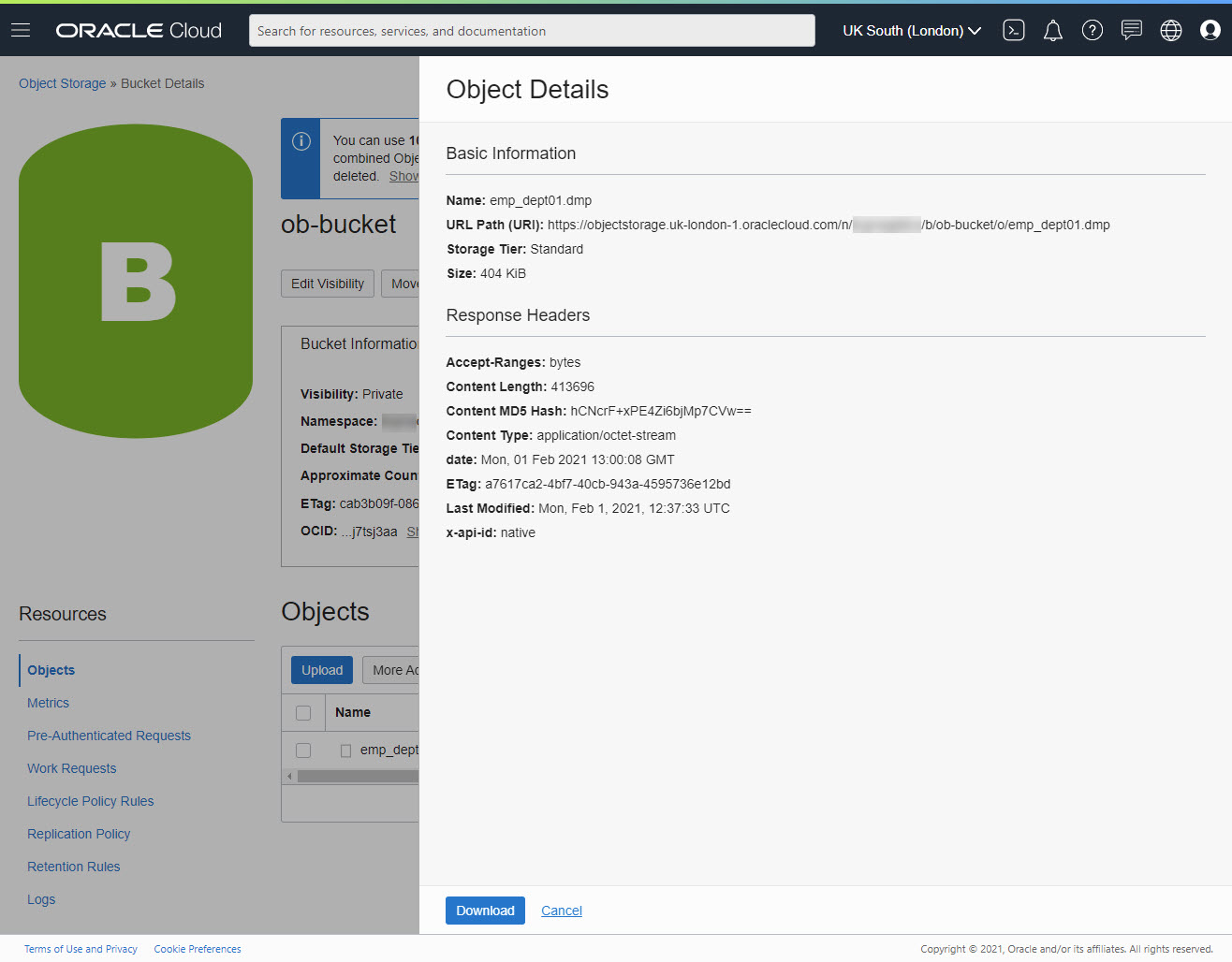Open Terms of Use and Privacy
Image resolution: width=1232 pixels, height=962 pixels.
[81, 949]
